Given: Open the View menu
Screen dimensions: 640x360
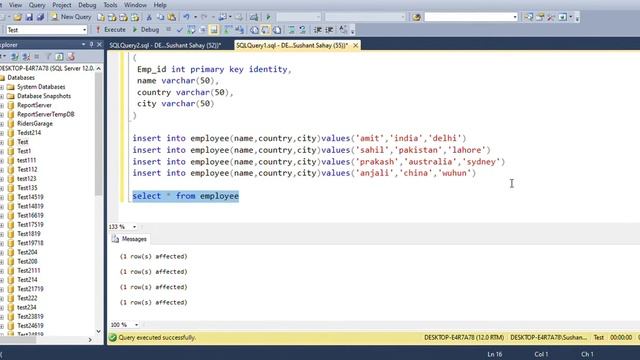Looking at the screenshot, I should click(x=15, y=5).
